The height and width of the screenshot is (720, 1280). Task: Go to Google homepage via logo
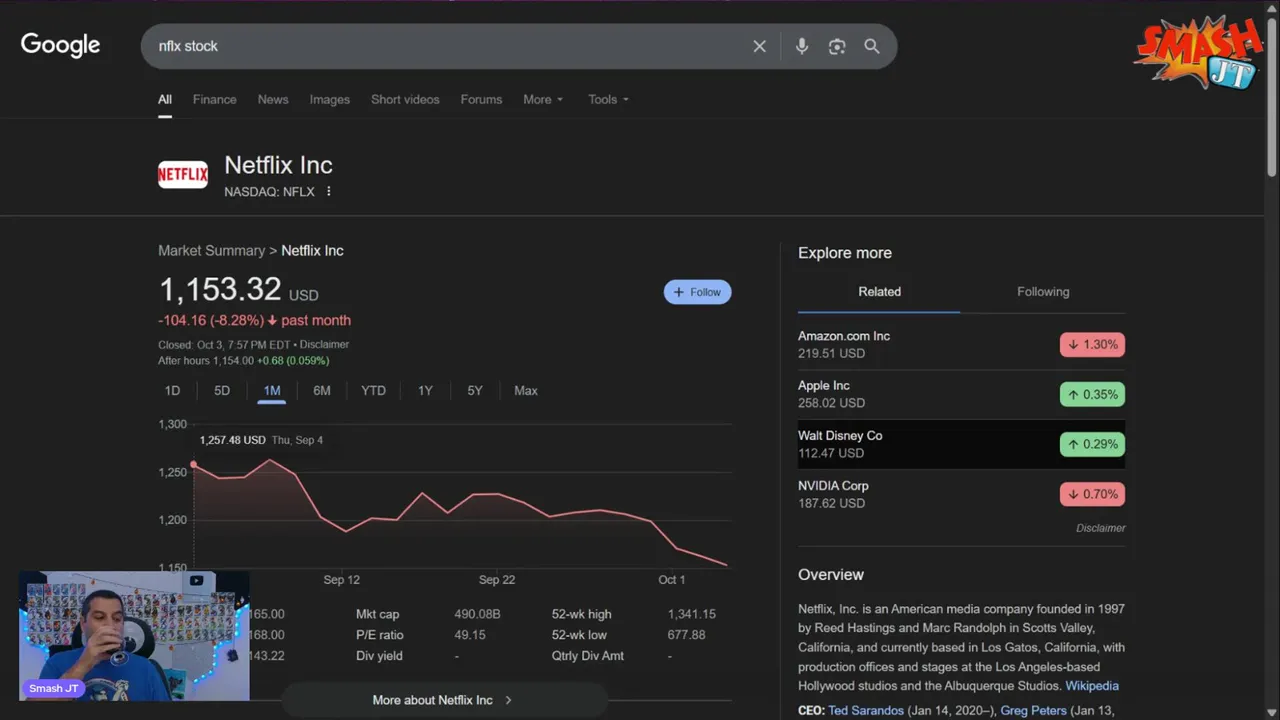click(61, 45)
